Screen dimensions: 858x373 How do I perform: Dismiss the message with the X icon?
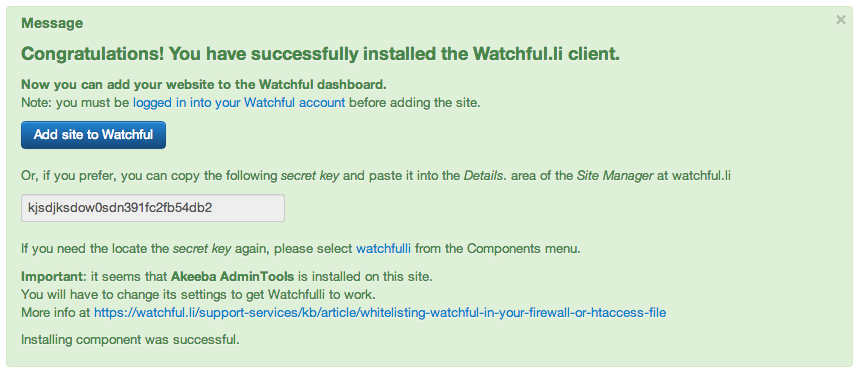[840, 20]
